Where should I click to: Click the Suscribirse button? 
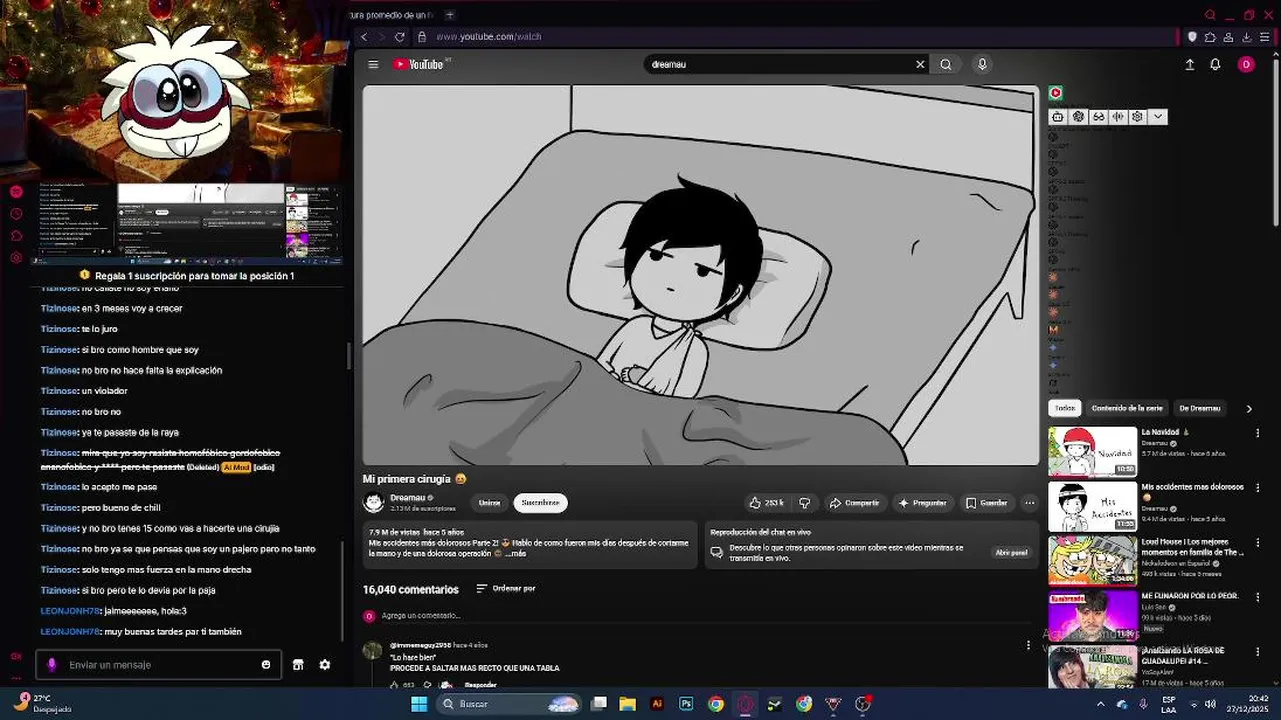(x=540, y=503)
